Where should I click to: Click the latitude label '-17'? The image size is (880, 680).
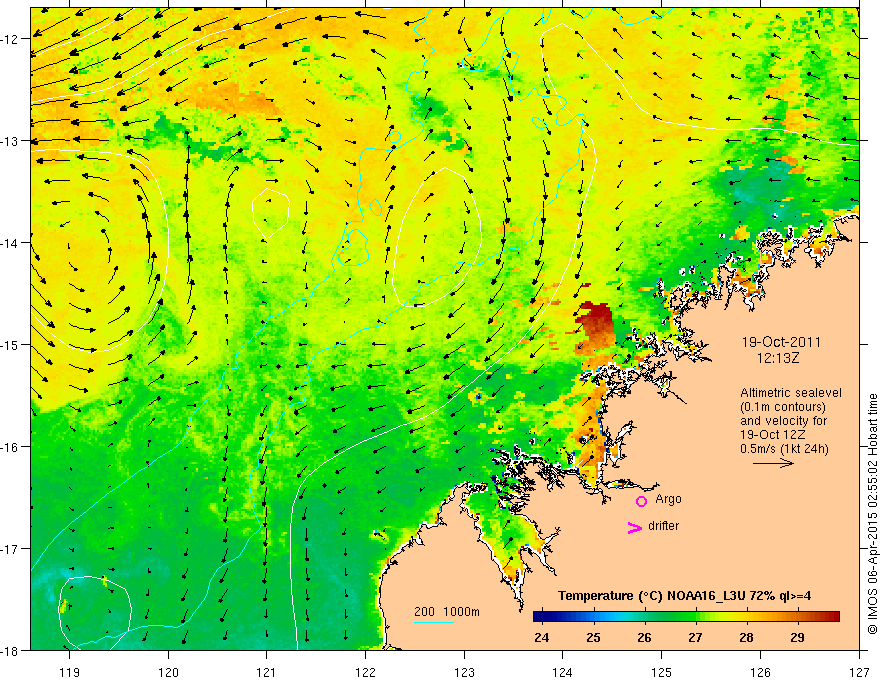point(11,549)
